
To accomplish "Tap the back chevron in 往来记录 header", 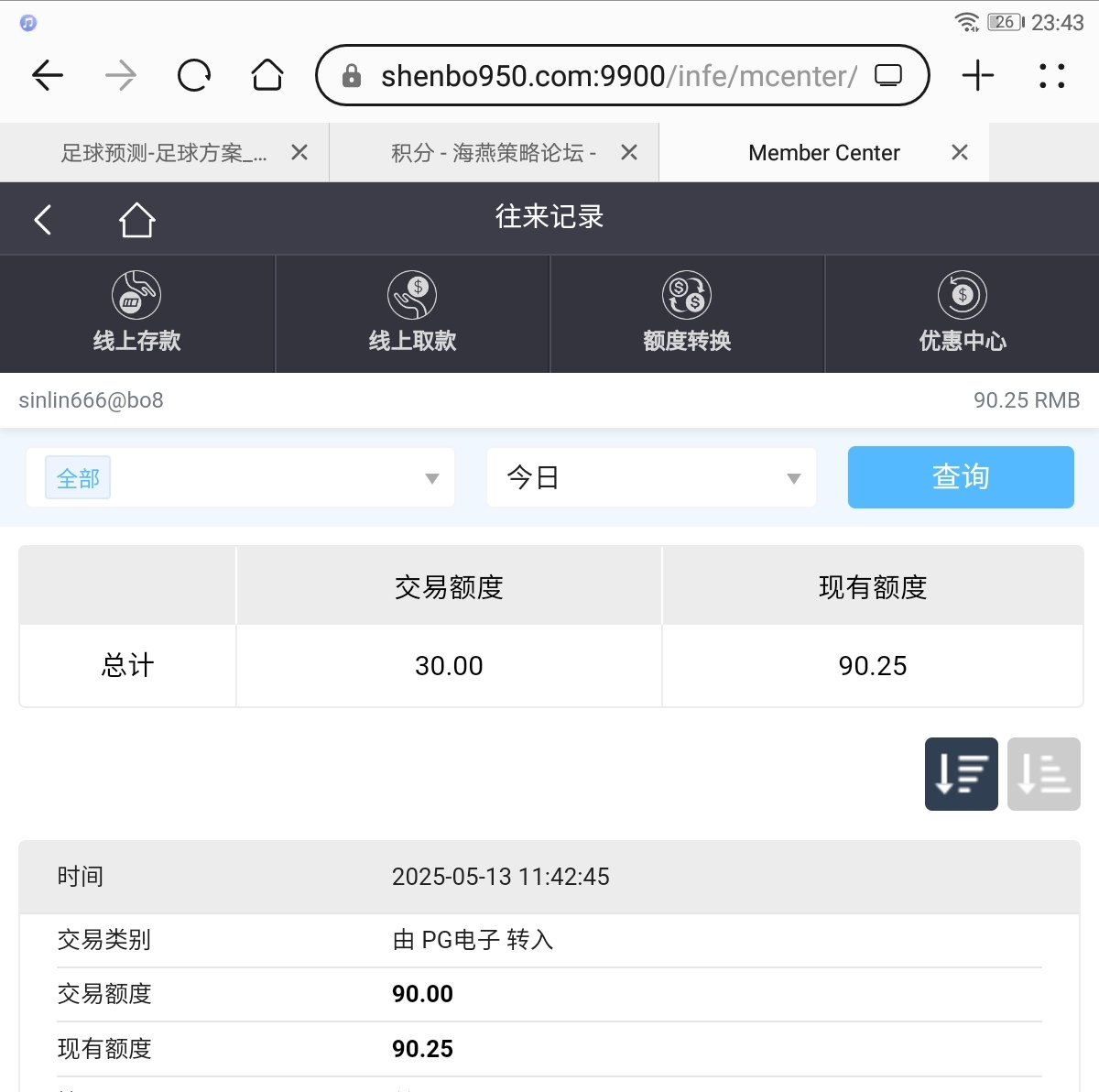I will (42, 220).
